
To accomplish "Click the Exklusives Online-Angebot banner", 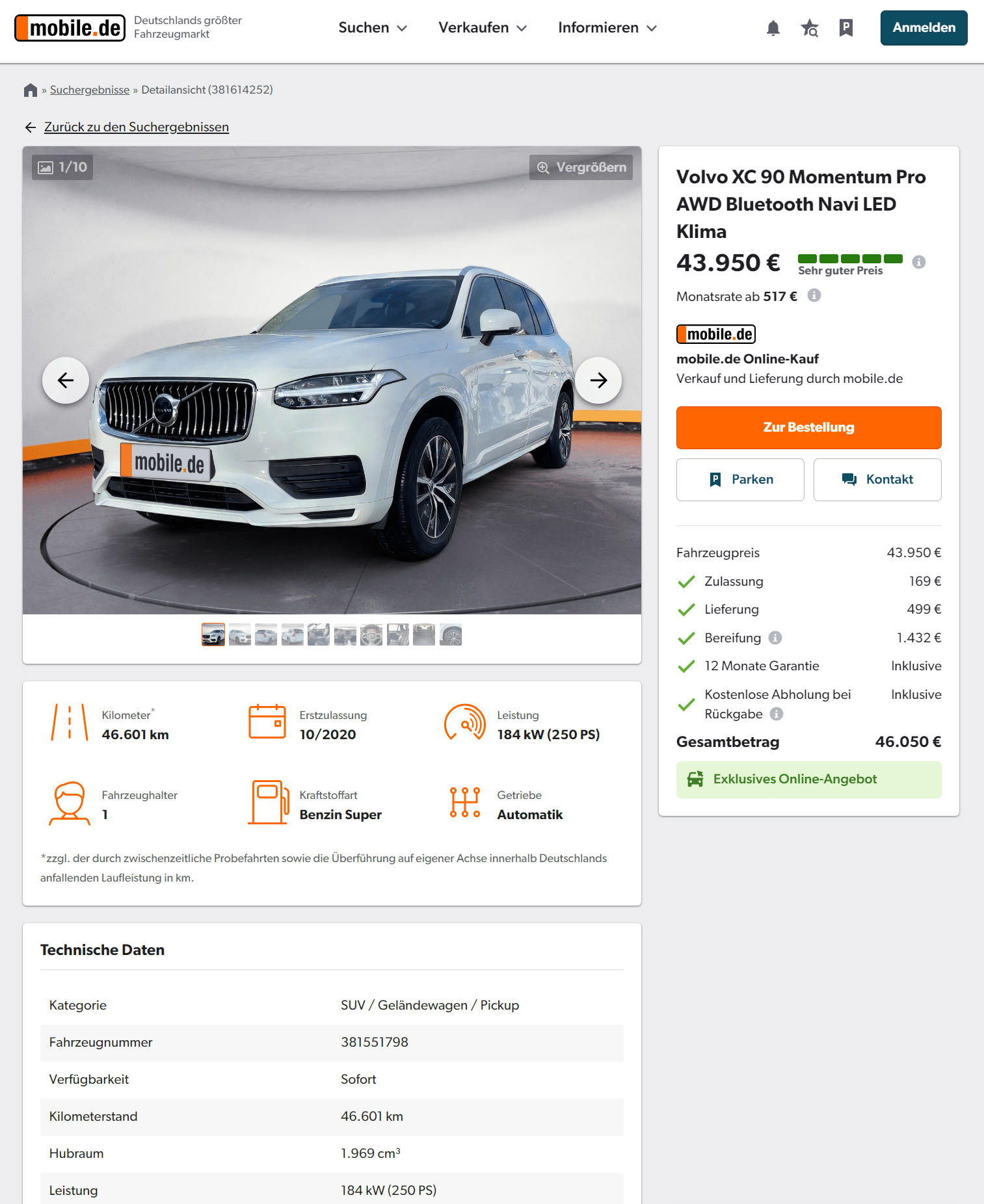I will (808, 779).
